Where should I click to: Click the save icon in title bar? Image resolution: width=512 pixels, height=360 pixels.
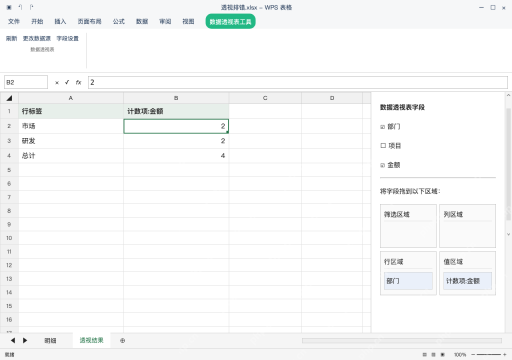[x=9, y=7]
